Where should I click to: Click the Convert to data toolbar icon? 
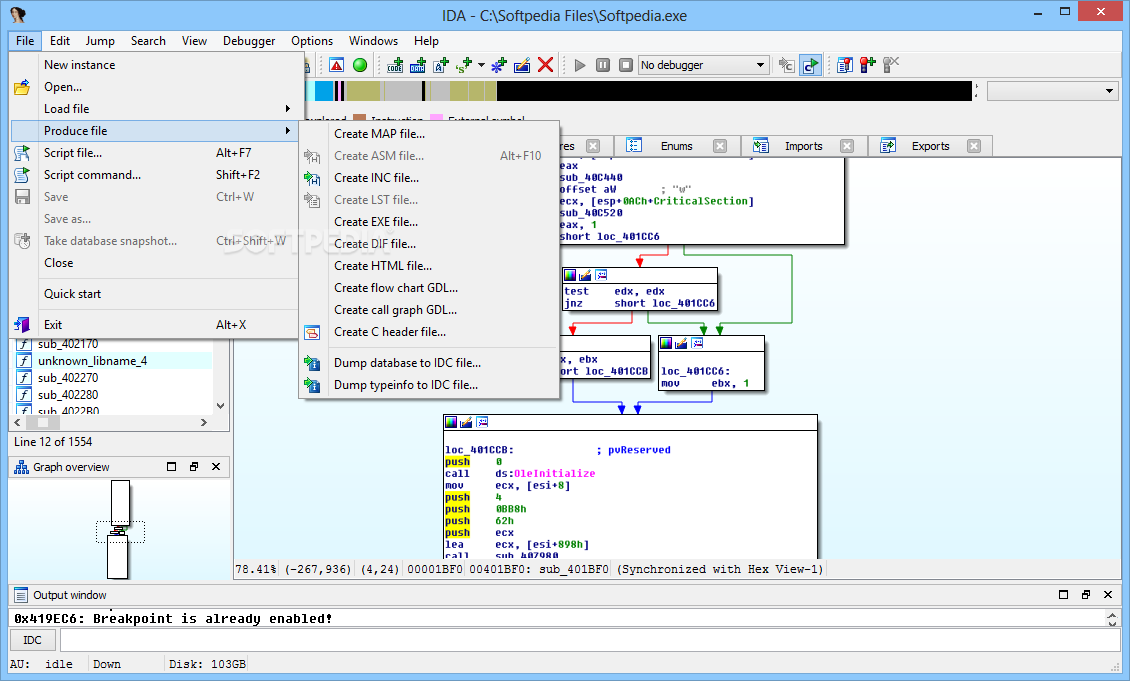[418, 65]
